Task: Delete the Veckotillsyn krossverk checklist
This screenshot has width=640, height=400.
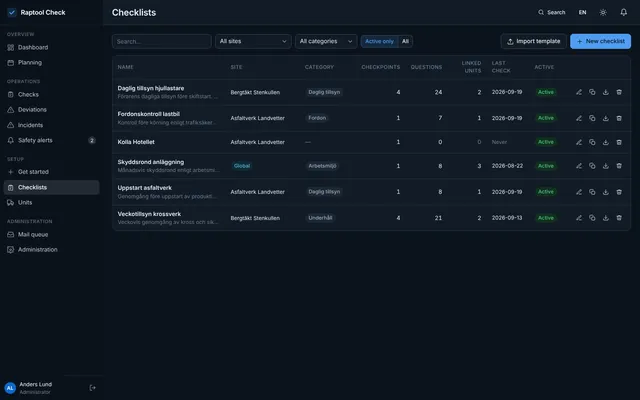Action: pyautogui.click(x=619, y=218)
